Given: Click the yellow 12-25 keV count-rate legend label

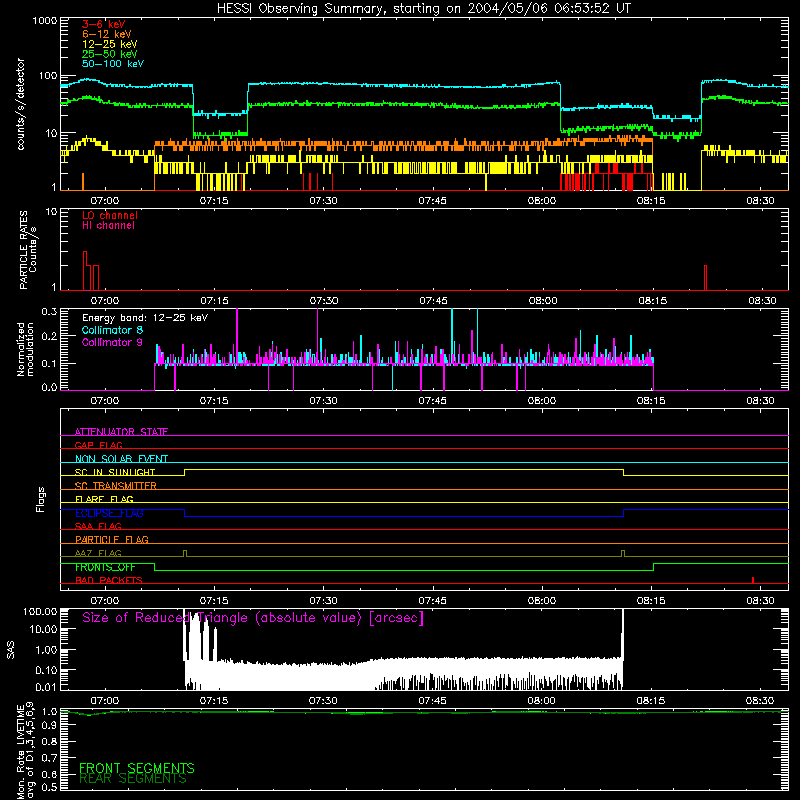Looking at the screenshot, I should [109, 44].
